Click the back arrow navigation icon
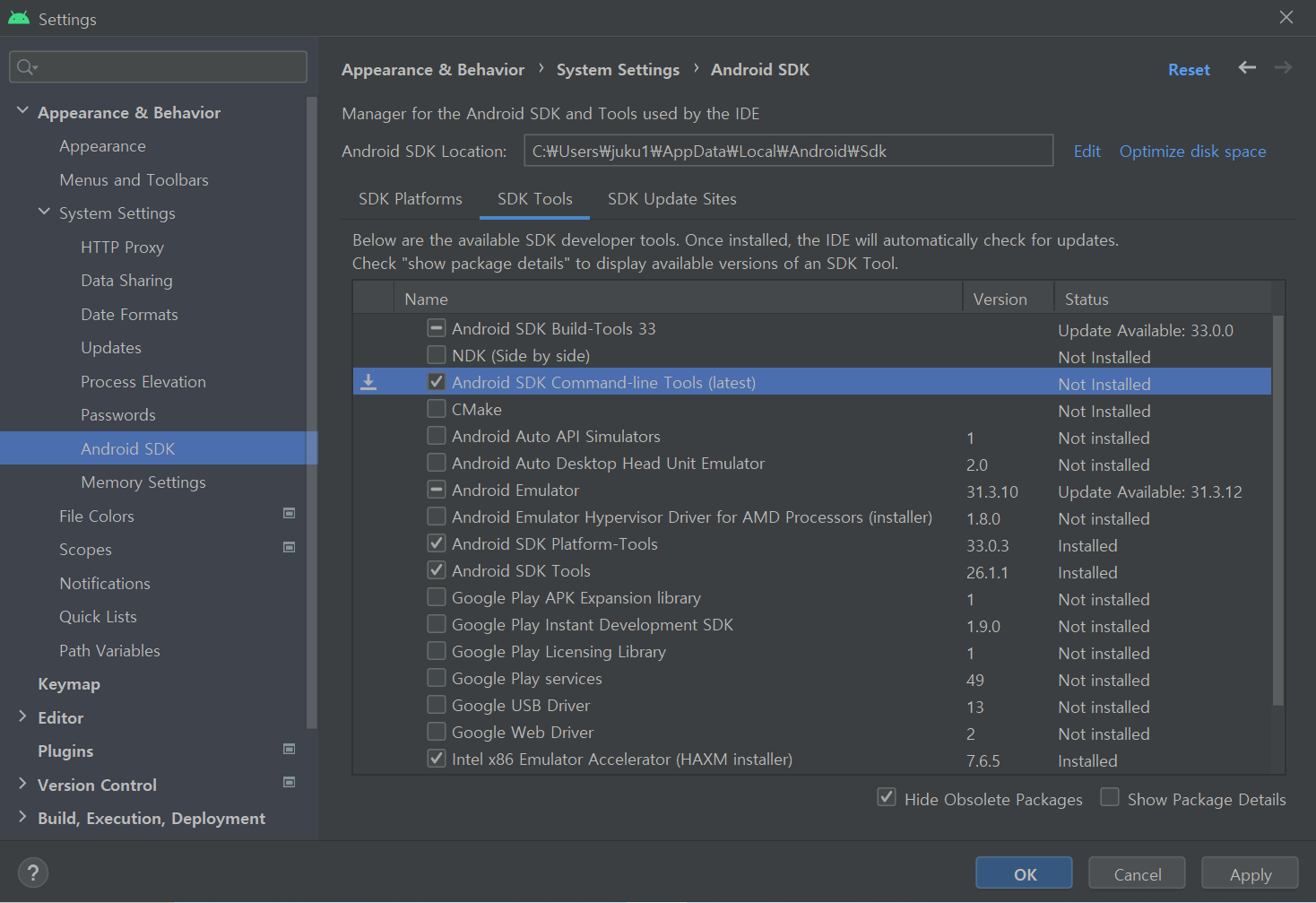 [x=1247, y=68]
